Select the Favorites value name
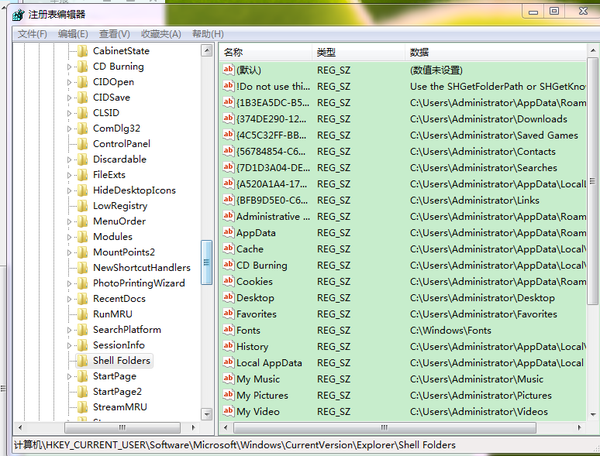This screenshot has width=600, height=456. coord(256,314)
